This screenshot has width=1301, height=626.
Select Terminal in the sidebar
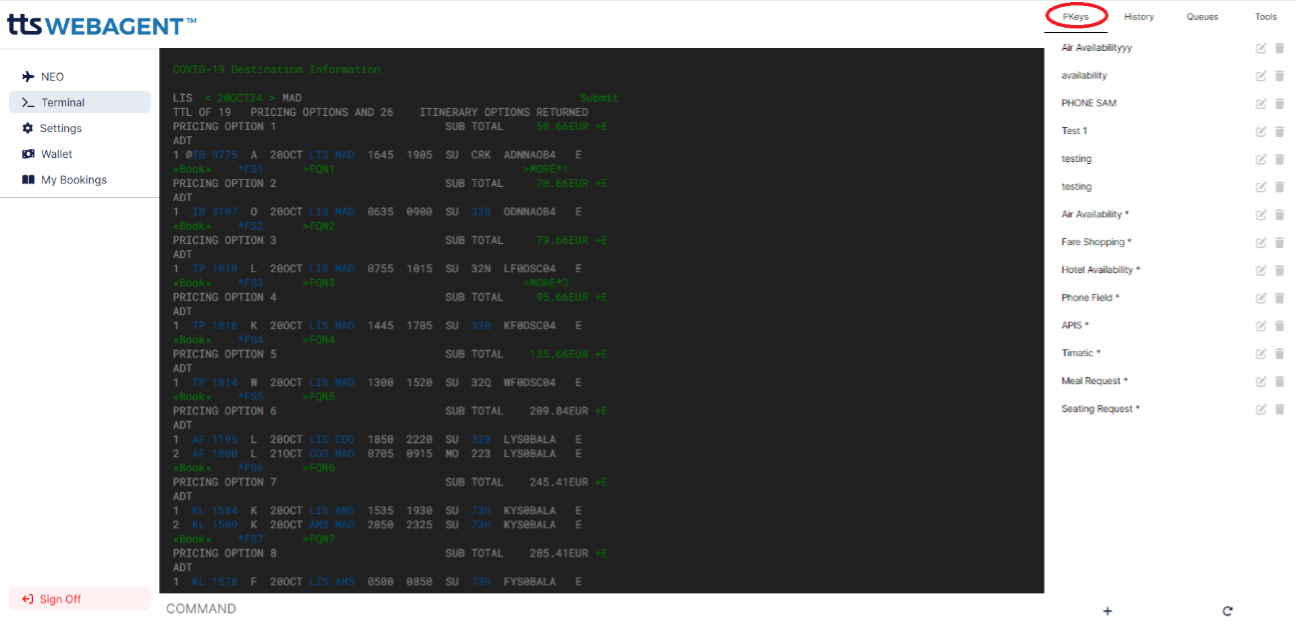pyautogui.click(x=80, y=102)
